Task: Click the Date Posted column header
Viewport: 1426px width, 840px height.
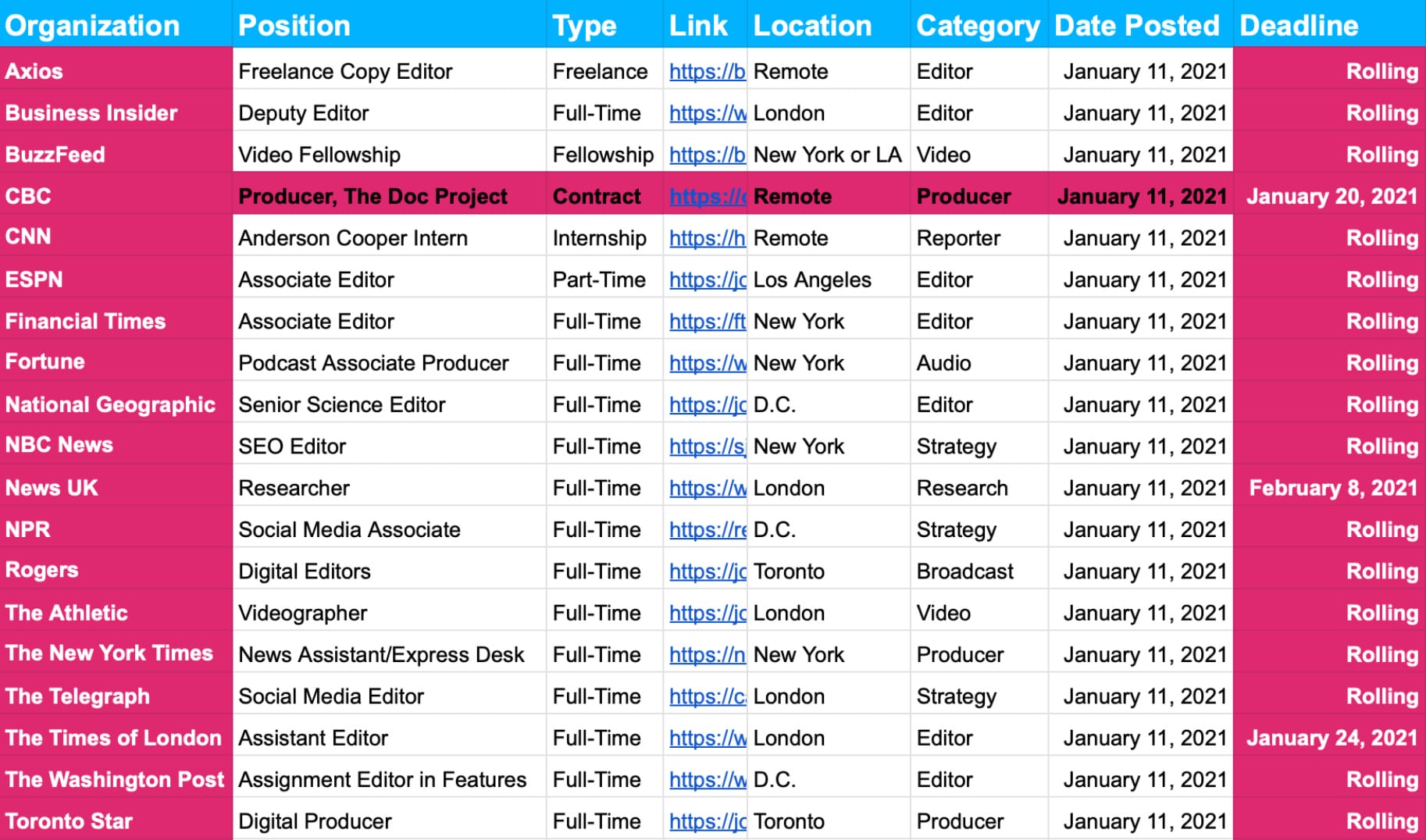Action: click(1136, 26)
